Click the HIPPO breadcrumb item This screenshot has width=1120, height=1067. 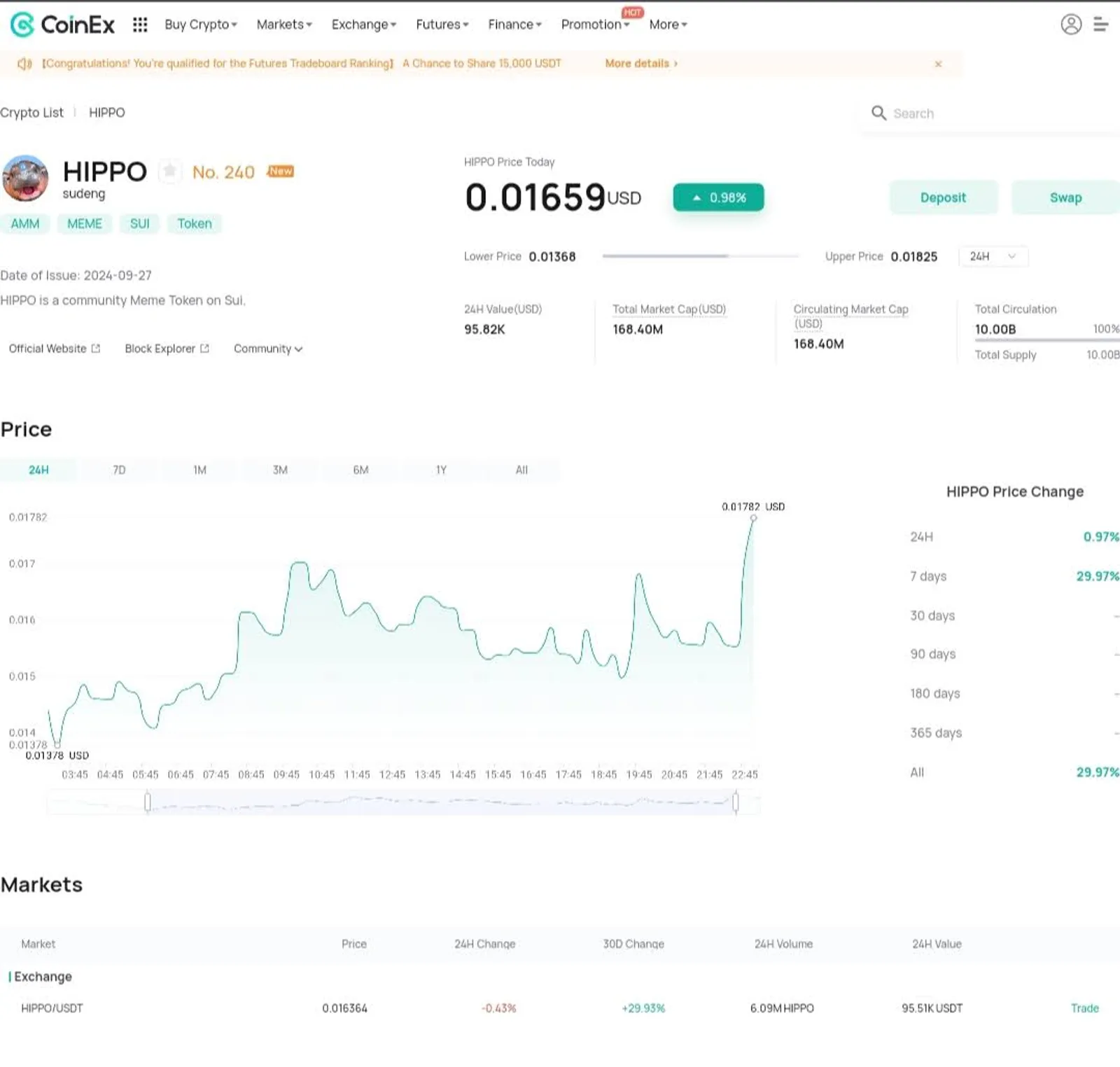pyautogui.click(x=106, y=113)
